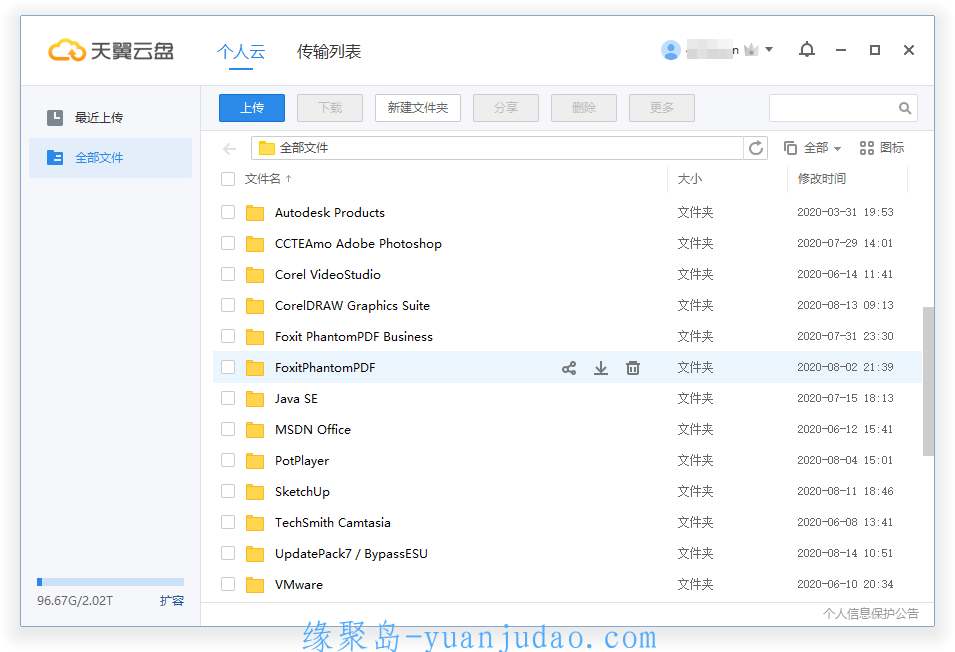Viewport: 955px width, 652px height.
Task: Click the 扩容 expand storage link
Action: click(x=172, y=601)
